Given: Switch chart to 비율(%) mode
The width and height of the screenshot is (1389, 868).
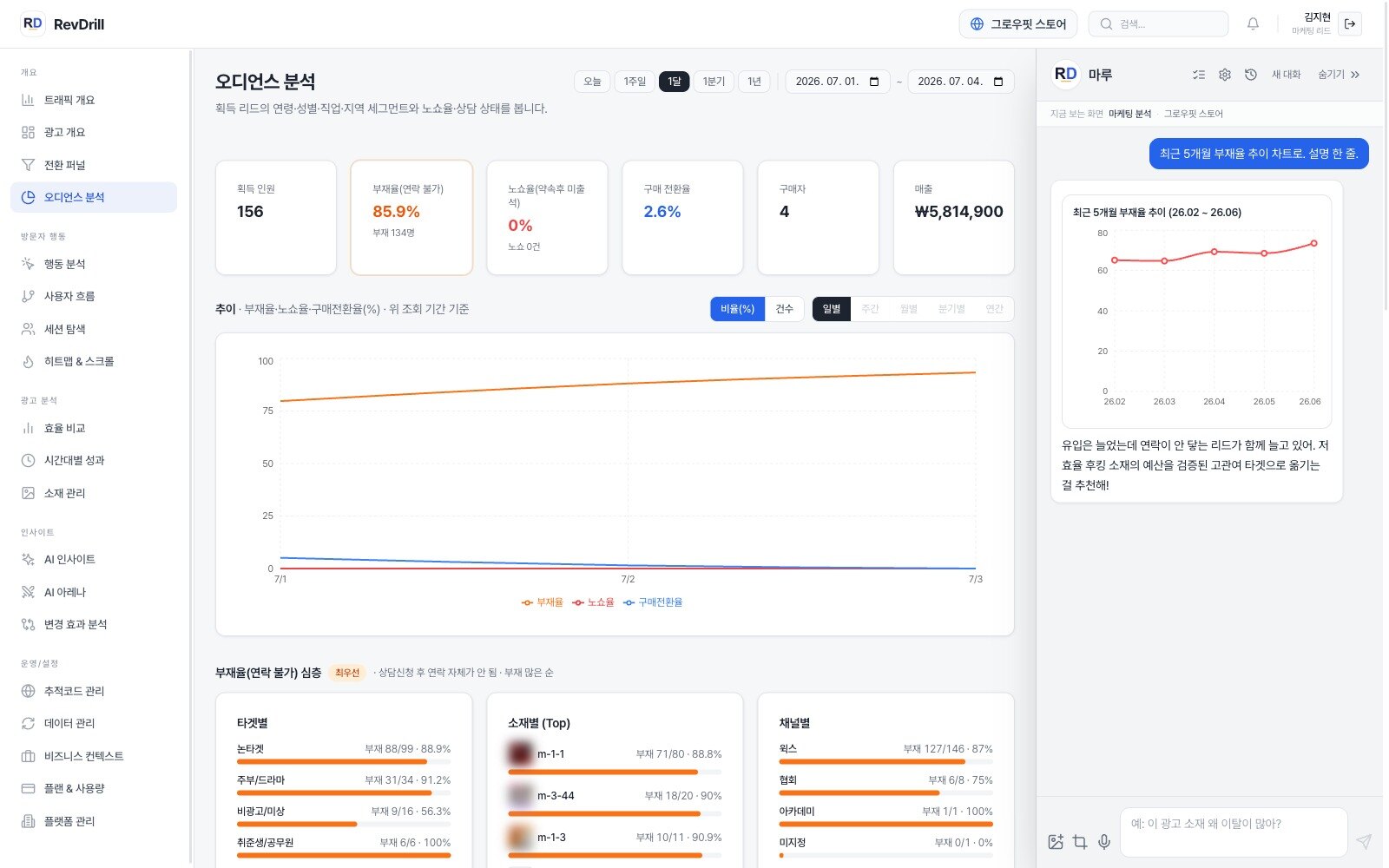Looking at the screenshot, I should 737,309.
